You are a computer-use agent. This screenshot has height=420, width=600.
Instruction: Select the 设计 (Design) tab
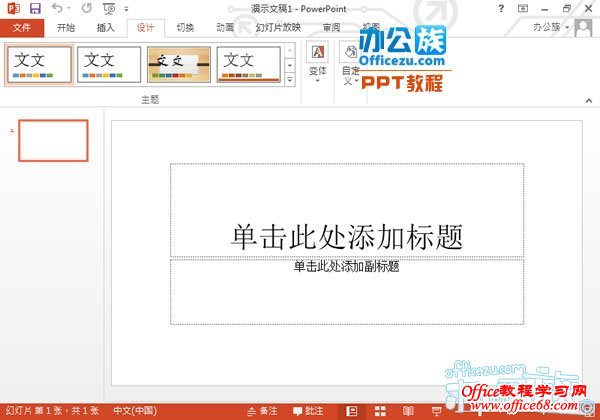pos(145,28)
